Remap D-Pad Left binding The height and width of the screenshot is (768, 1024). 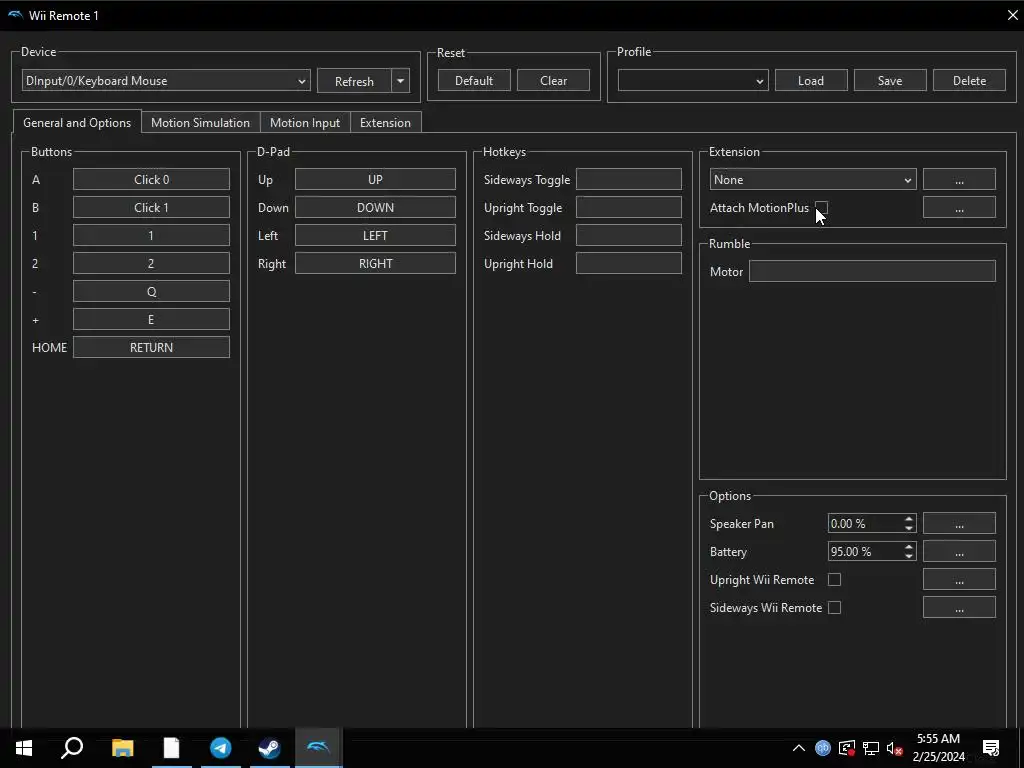click(376, 236)
